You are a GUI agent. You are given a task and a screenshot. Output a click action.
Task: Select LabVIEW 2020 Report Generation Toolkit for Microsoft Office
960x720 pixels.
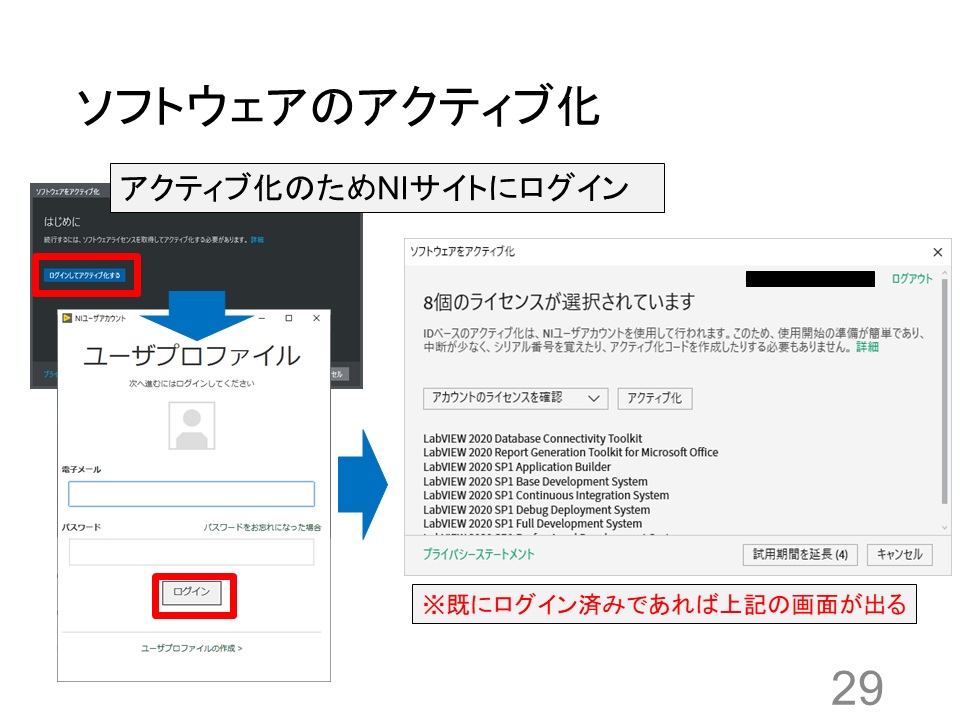click(571, 452)
